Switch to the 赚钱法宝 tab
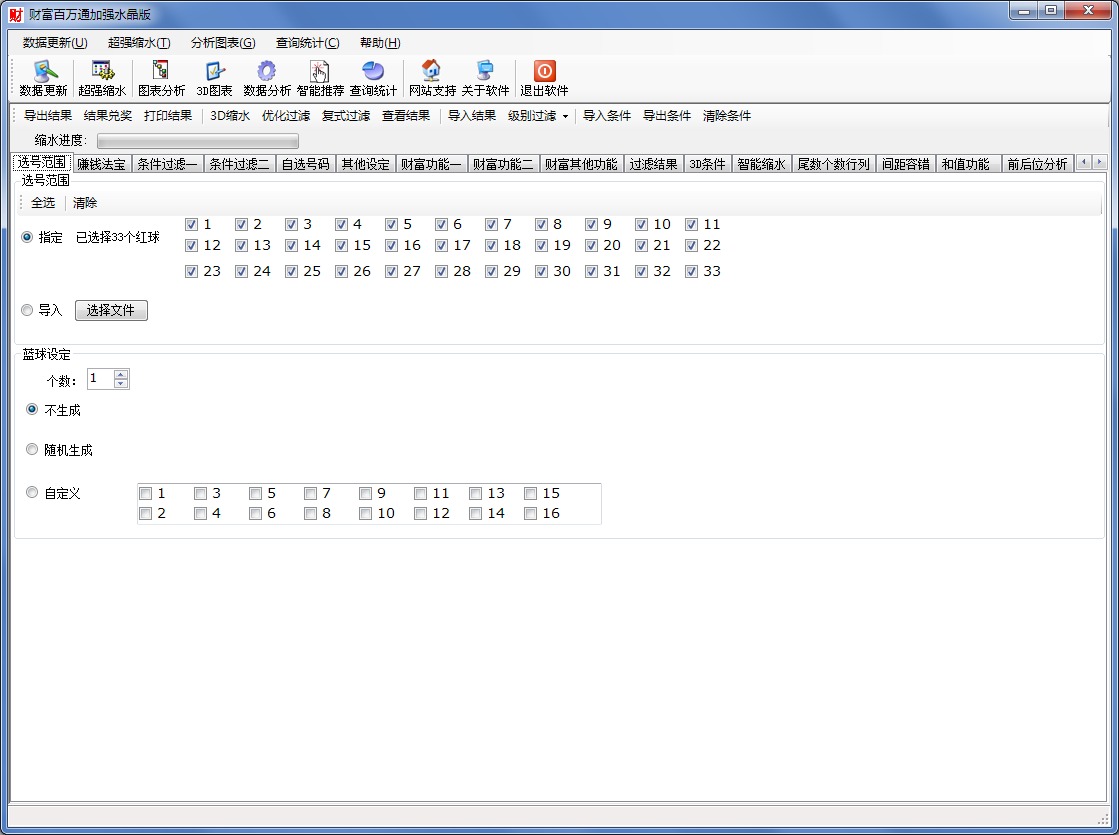This screenshot has width=1119, height=835. (x=101, y=164)
